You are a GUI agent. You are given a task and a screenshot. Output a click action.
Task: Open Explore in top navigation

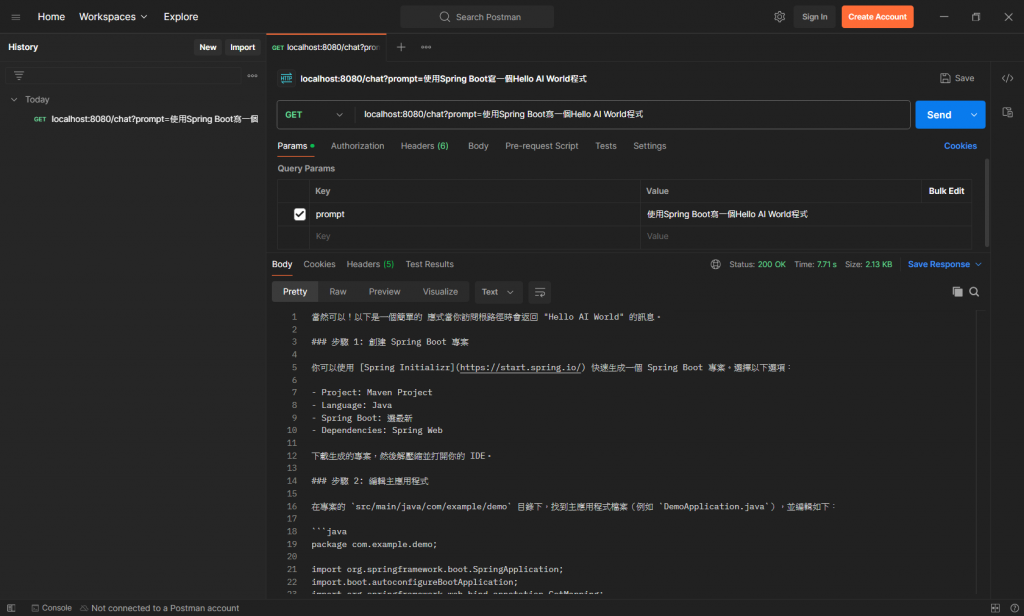pos(181,17)
